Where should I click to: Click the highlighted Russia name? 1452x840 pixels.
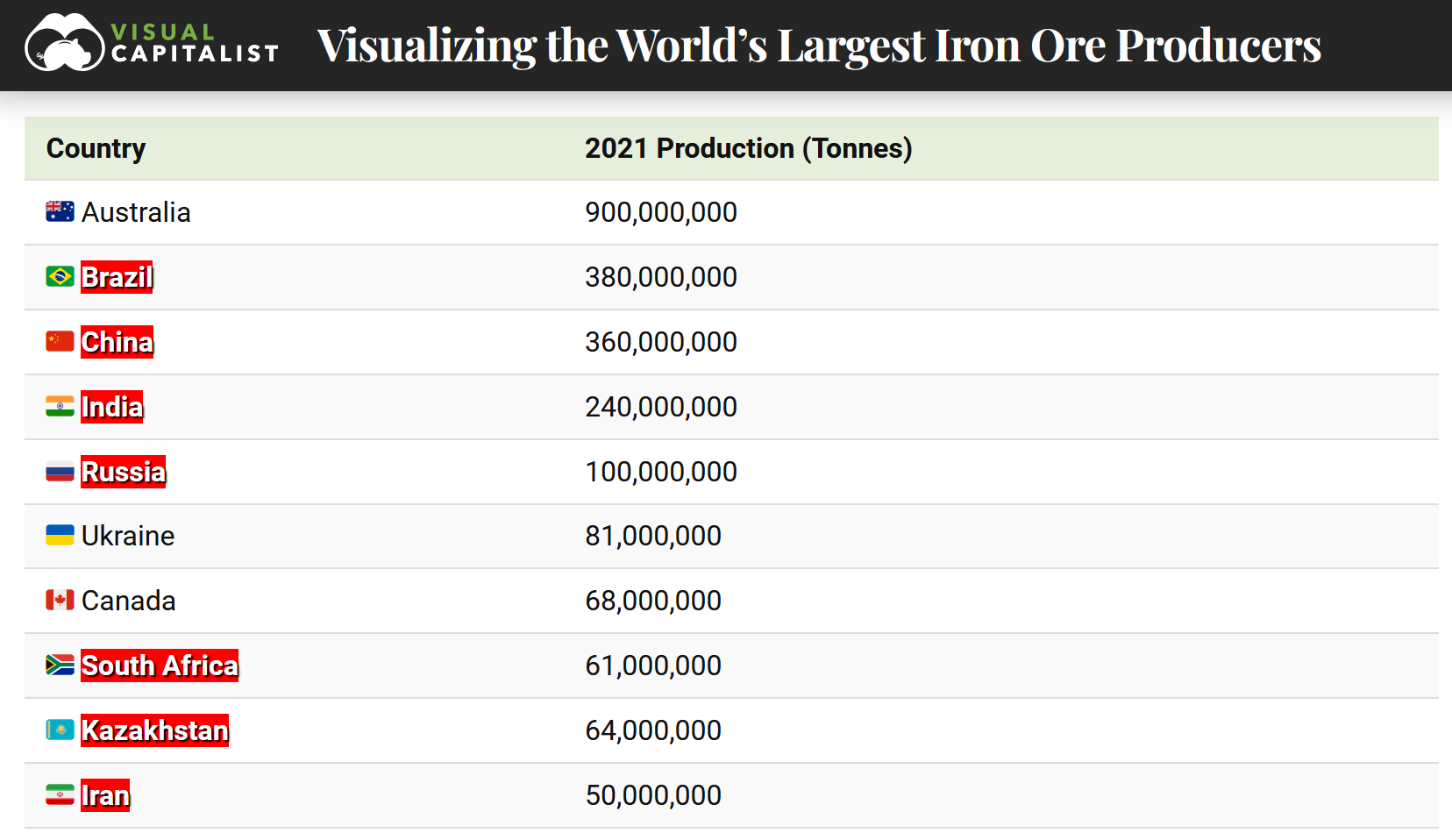(x=123, y=472)
